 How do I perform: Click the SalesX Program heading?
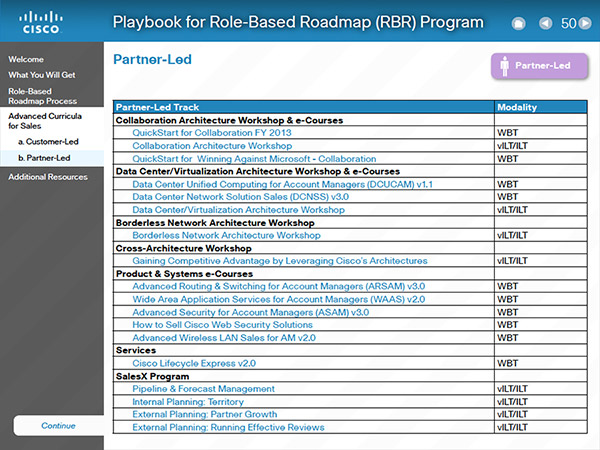pos(152,376)
